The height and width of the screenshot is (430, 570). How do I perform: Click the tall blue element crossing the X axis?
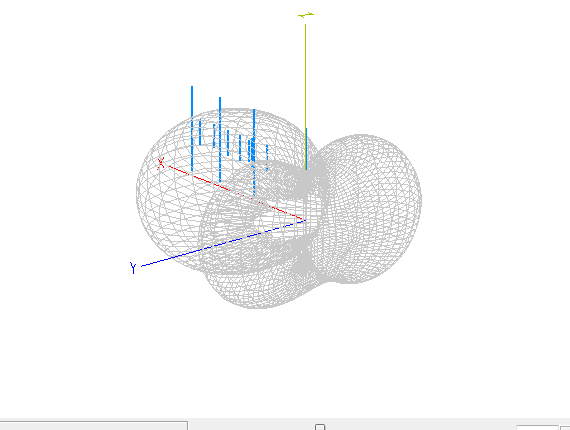coord(254,152)
